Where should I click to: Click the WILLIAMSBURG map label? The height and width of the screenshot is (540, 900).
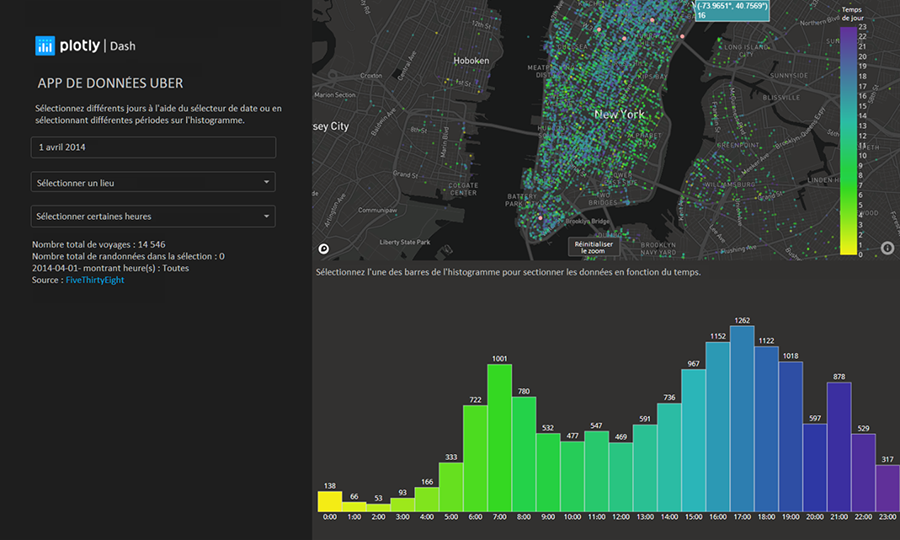[x=730, y=185]
